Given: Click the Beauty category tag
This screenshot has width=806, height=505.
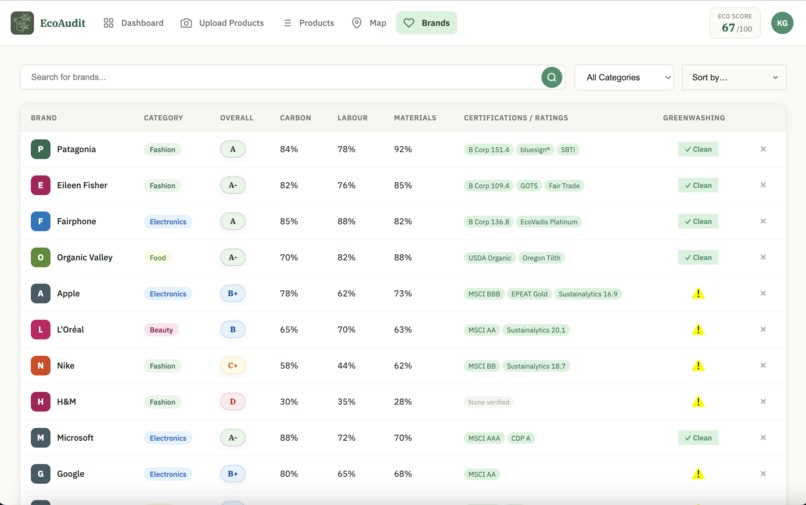Looking at the screenshot, I should [161, 330].
